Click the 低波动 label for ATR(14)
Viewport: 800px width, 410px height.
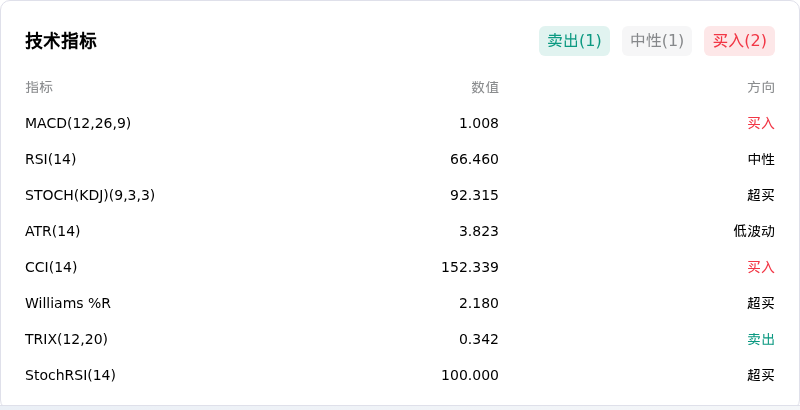click(x=754, y=231)
